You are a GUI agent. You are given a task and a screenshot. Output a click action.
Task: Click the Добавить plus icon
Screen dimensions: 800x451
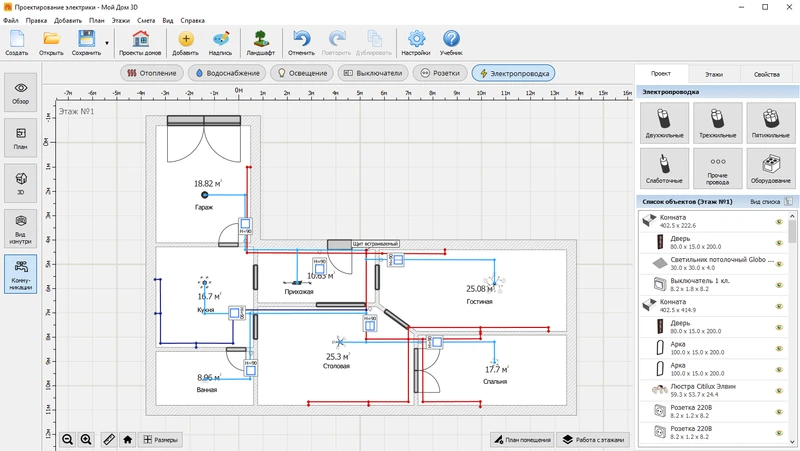185,42
